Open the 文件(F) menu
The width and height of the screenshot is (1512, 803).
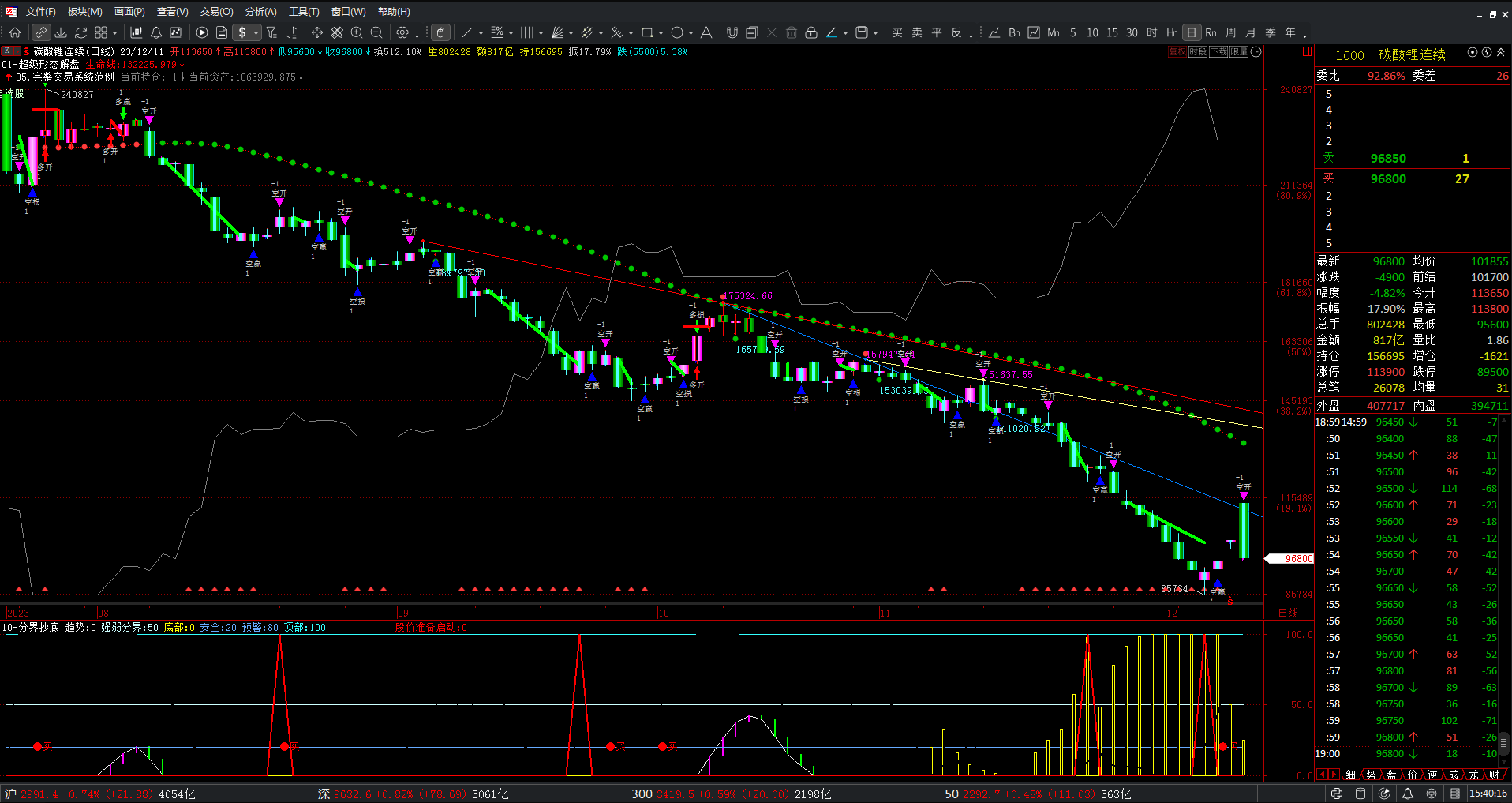click(x=40, y=11)
